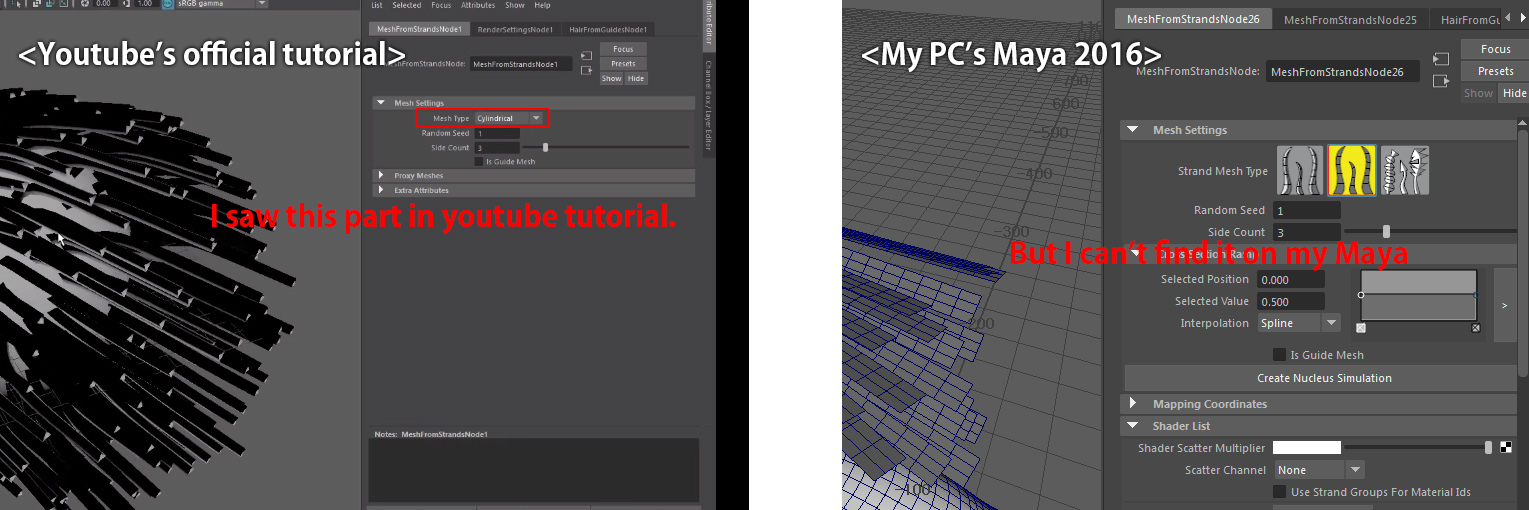Open the Mesh Type Cylindrical dropdown
This screenshot has height=510, width=1529.
tap(510, 118)
